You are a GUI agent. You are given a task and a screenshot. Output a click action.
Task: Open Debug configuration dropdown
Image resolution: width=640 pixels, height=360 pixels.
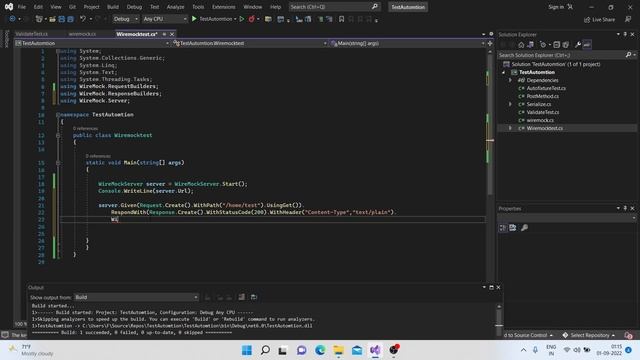(125, 19)
